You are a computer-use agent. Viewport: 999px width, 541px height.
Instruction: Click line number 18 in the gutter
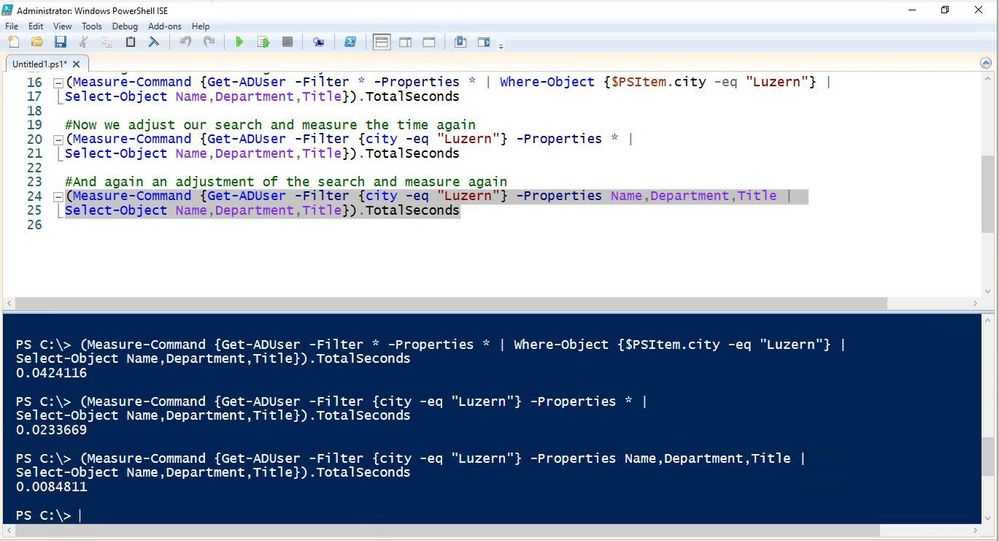(x=34, y=111)
